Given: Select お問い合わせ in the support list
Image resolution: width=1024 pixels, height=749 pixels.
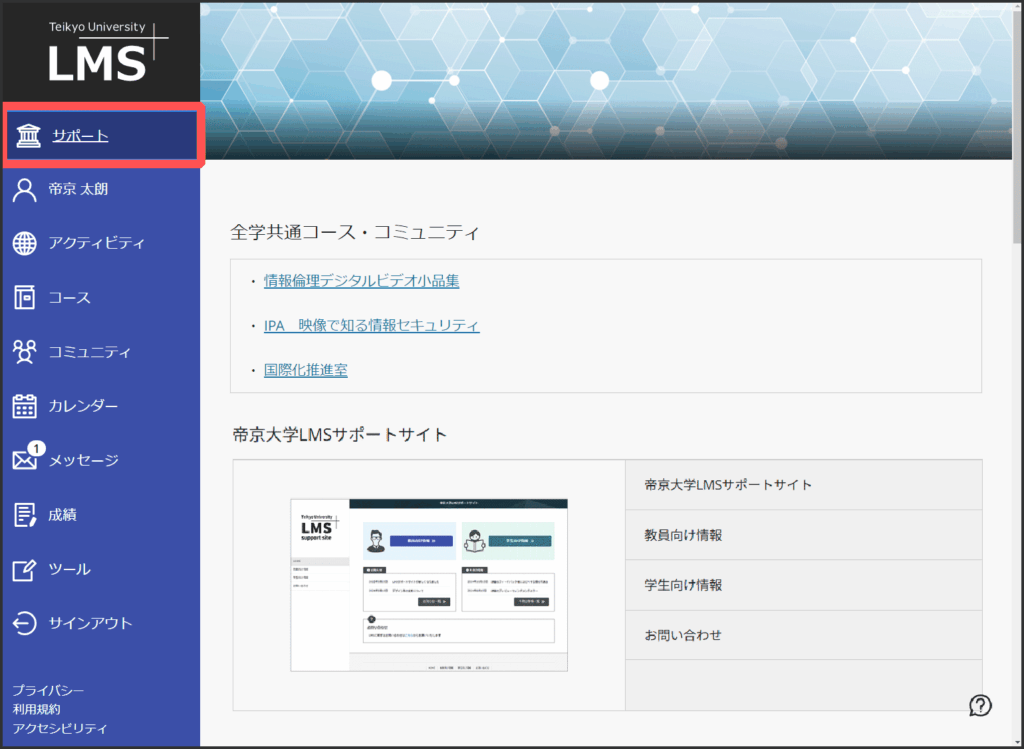Looking at the screenshot, I should pyautogui.click(x=803, y=635).
